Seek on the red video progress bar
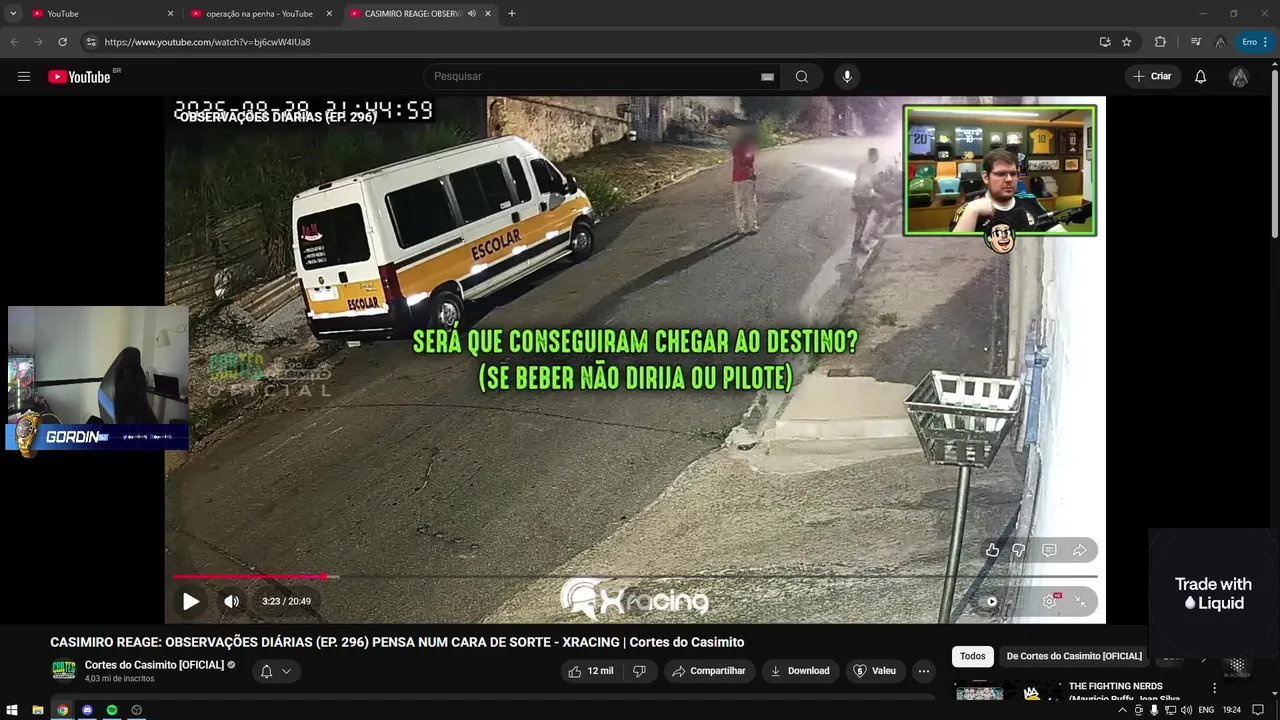The height and width of the screenshot is (720, 1280). click(x=635, y=576)
